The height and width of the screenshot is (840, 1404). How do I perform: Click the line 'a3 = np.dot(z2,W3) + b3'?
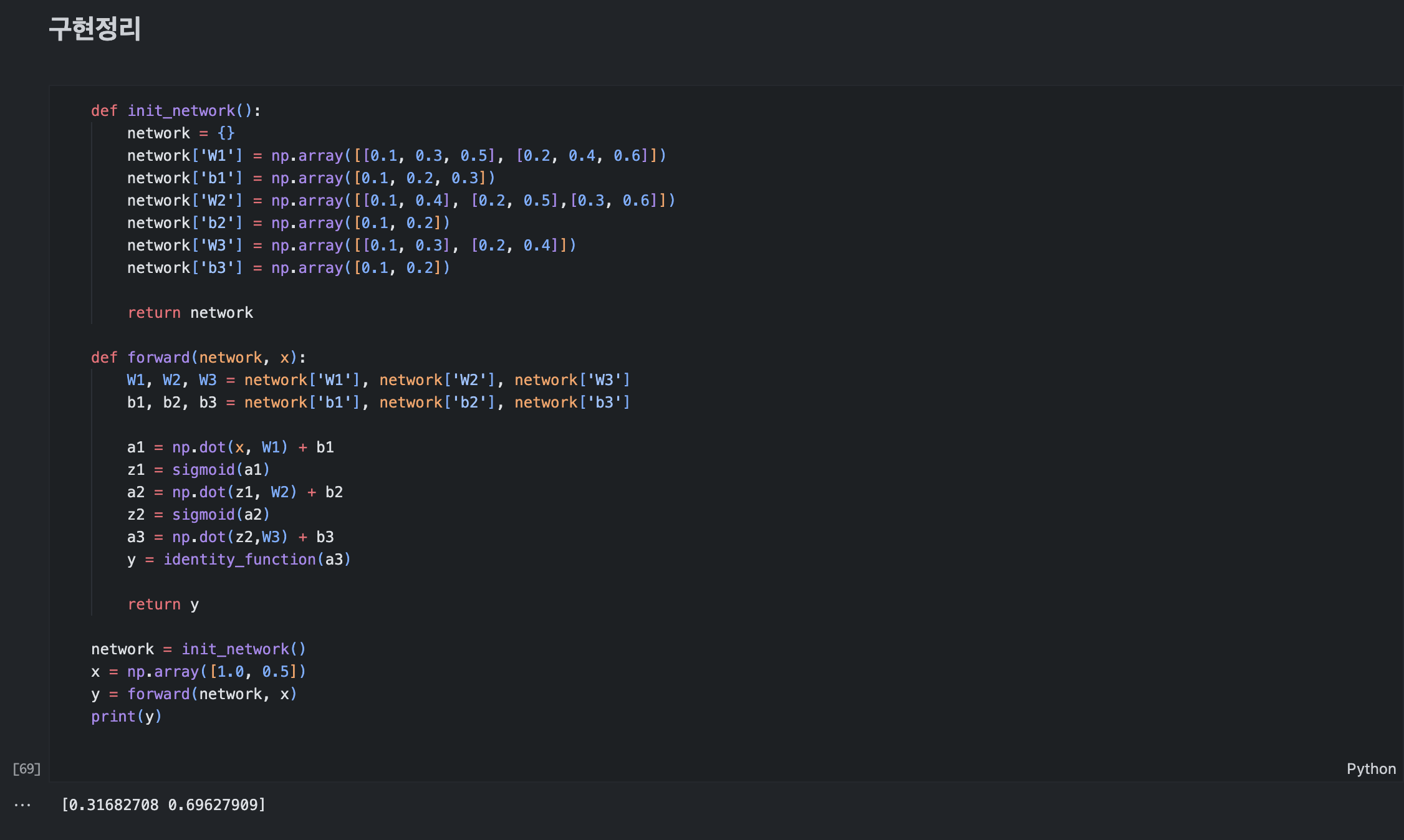pos(231,537)
